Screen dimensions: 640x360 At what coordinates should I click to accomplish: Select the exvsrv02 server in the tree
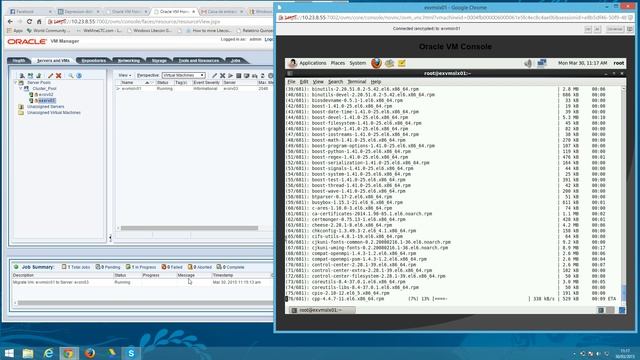tap(46, 94)
